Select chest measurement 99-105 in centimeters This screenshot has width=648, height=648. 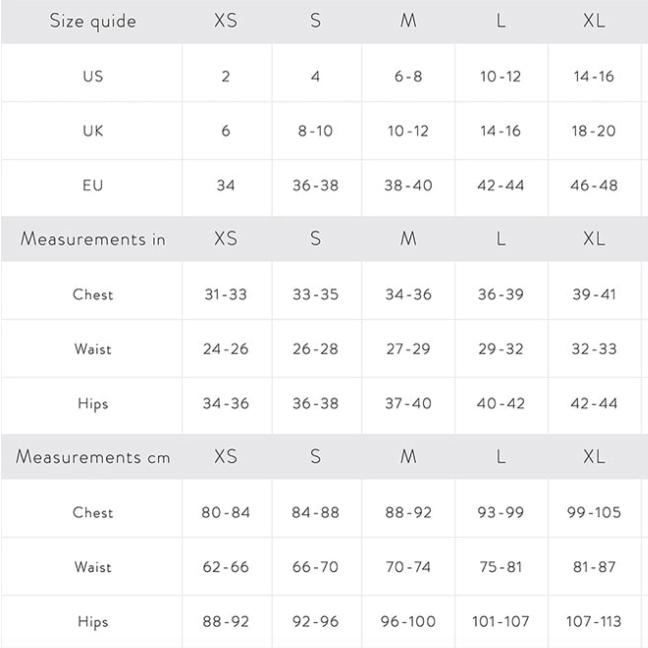594,513
